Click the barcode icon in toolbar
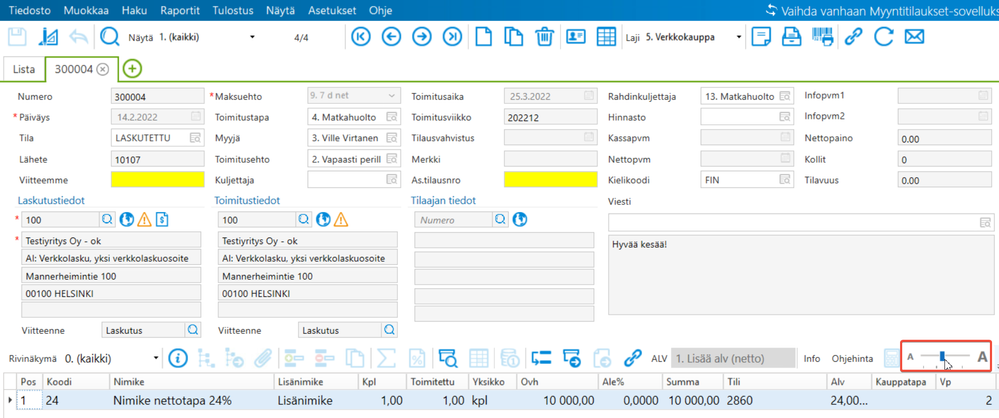Image resolution: width=999 pixels, height=418 pixels. 822,37
